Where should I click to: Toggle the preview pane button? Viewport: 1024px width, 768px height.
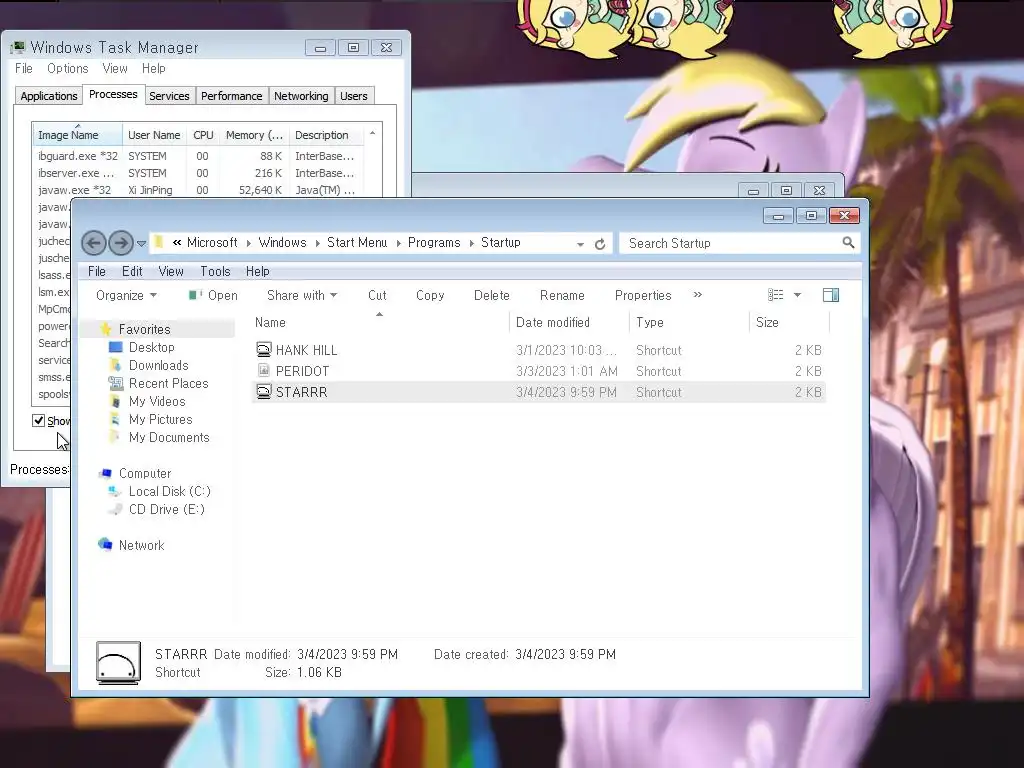[831, 295]
